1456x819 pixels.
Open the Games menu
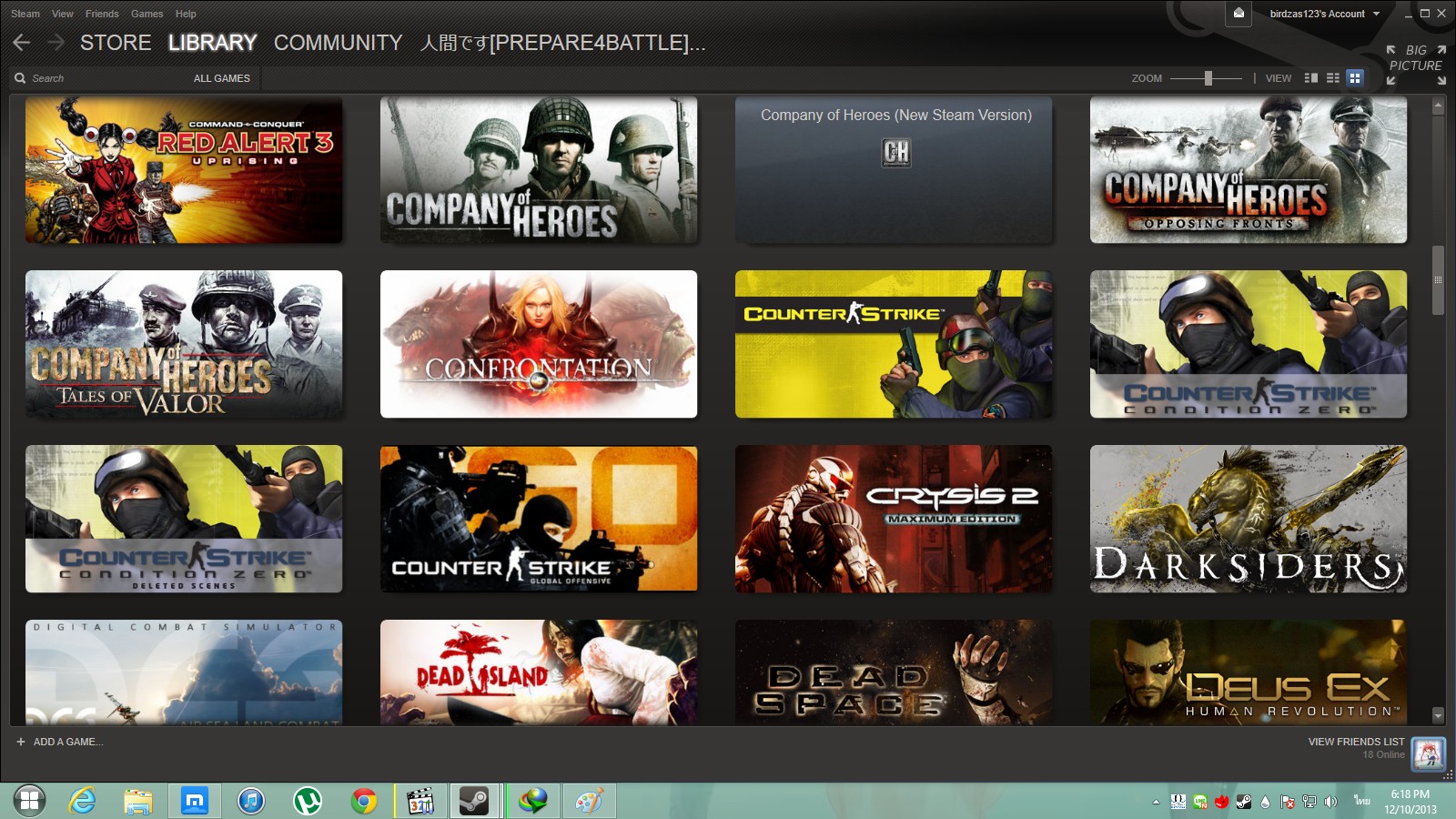click(147, 14)
